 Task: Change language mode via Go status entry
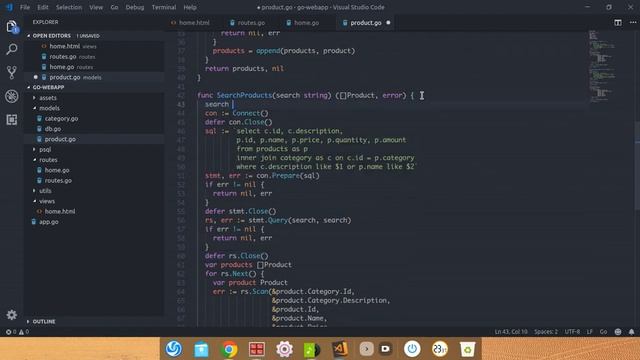[603, 332]
